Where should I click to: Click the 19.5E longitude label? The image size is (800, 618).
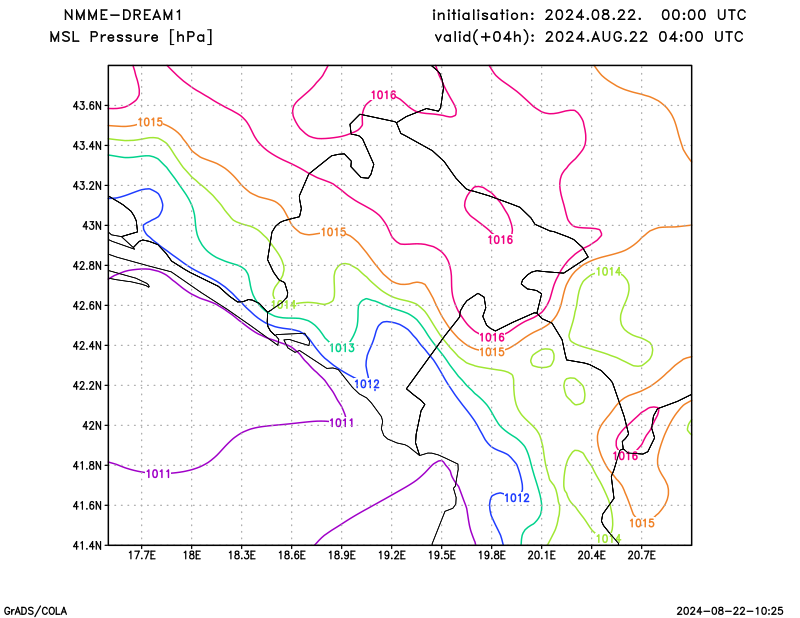point(441,555)
